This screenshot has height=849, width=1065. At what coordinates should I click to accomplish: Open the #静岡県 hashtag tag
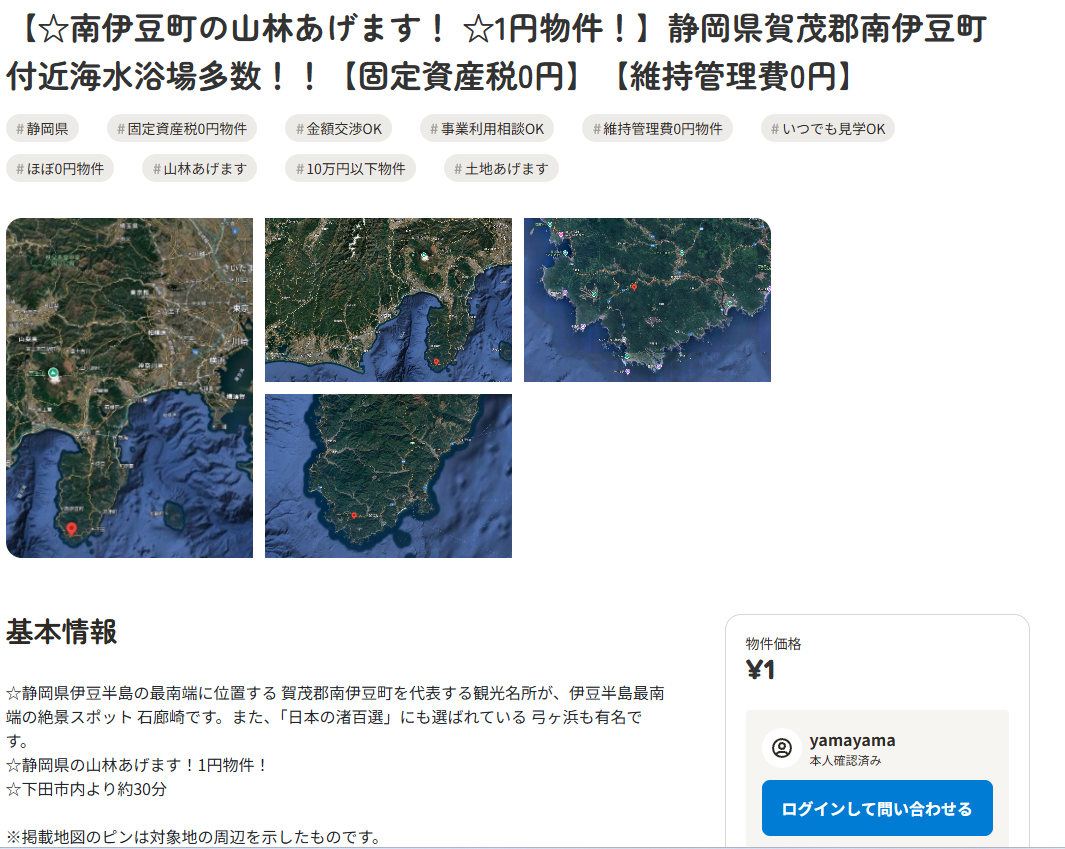point(42,128)
